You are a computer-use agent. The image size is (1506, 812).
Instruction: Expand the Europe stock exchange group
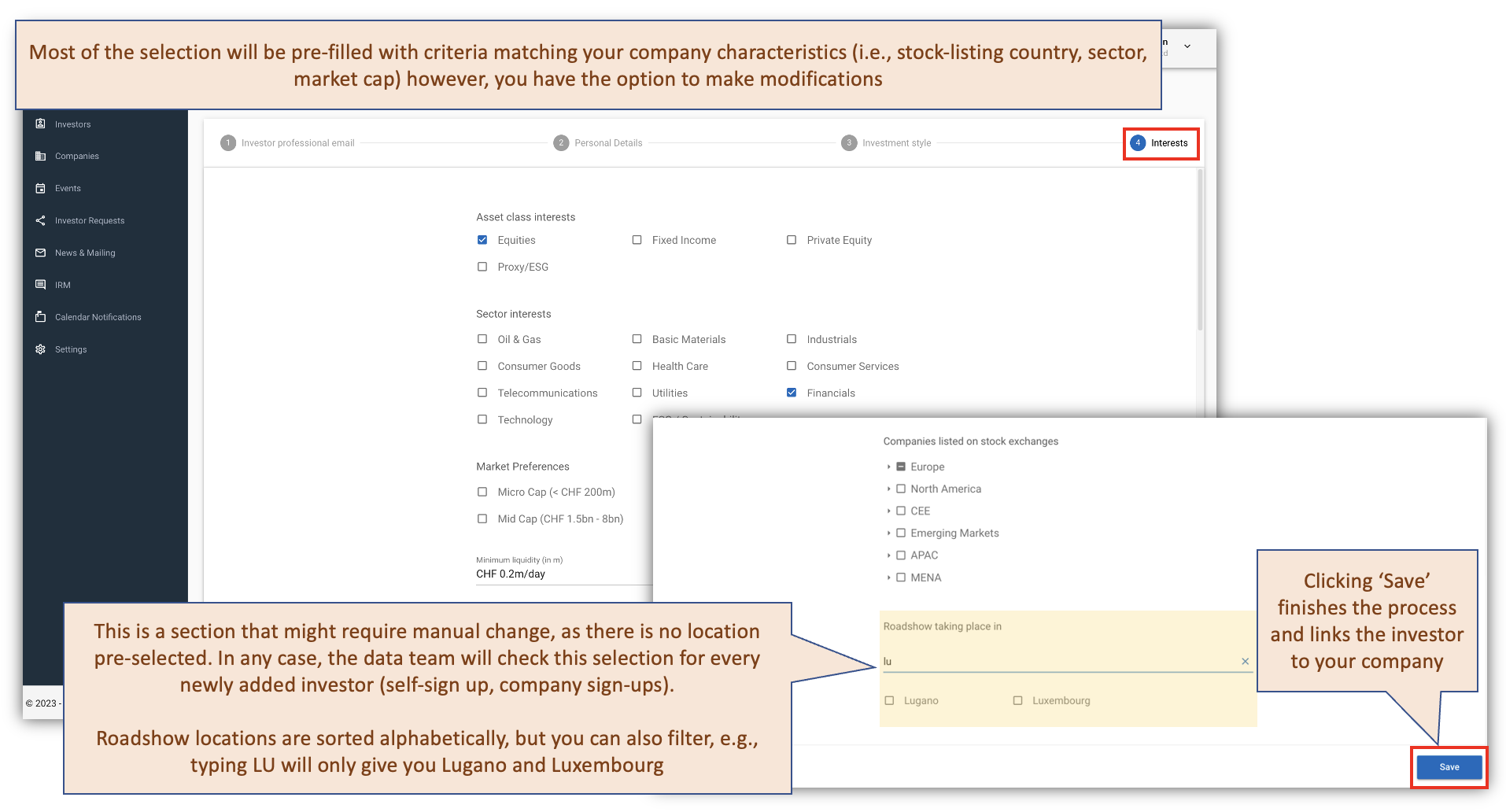[889, 467]
